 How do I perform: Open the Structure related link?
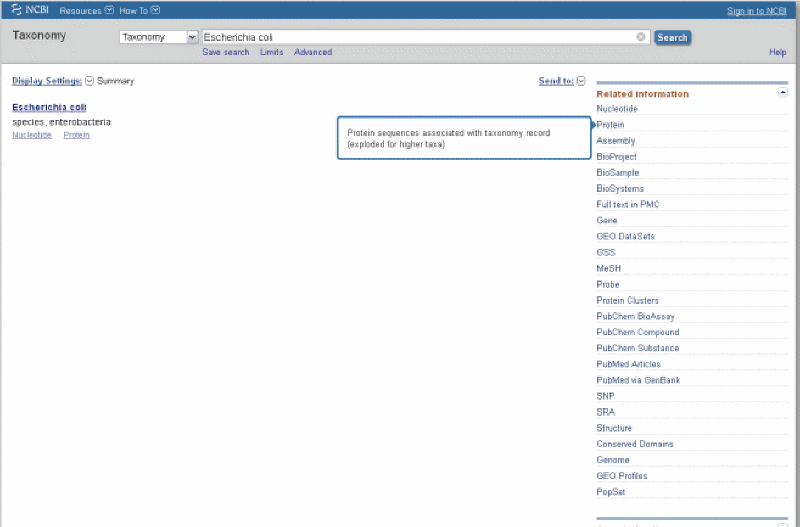[614, 428]
